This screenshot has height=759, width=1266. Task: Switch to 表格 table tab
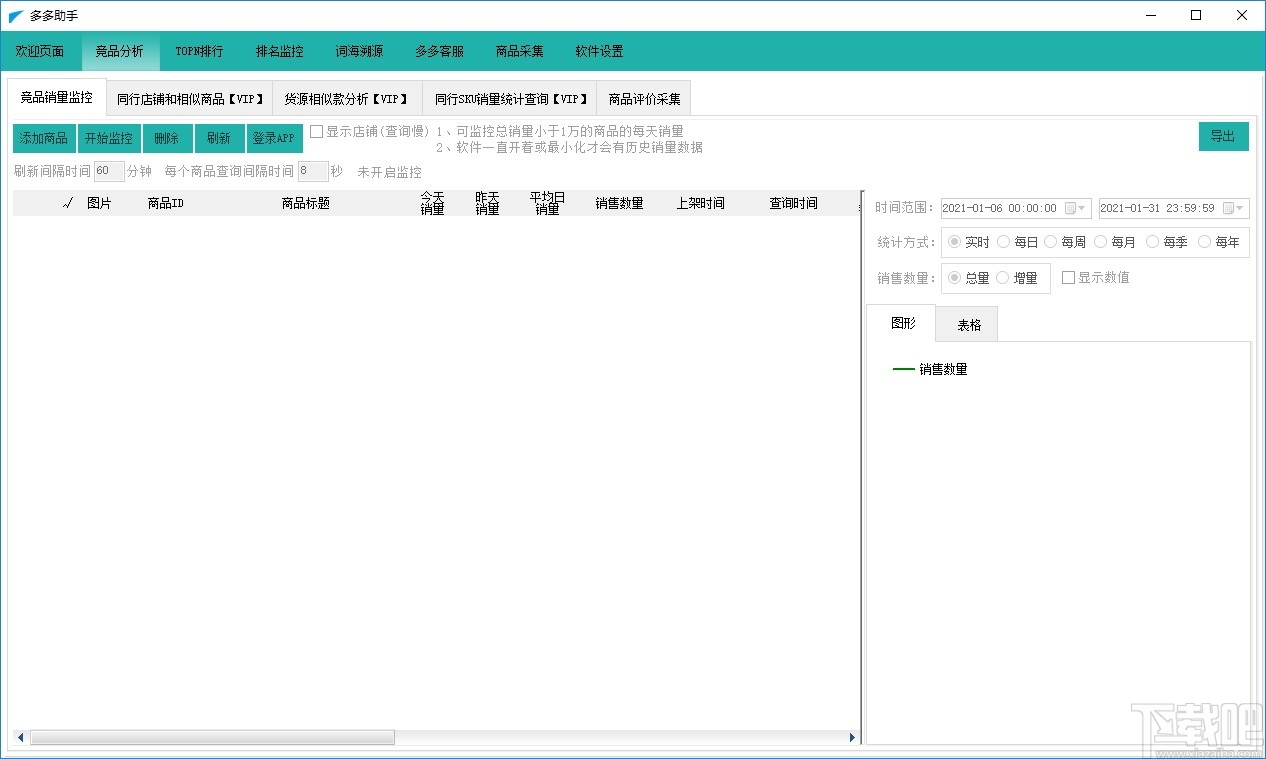point(969,325)
